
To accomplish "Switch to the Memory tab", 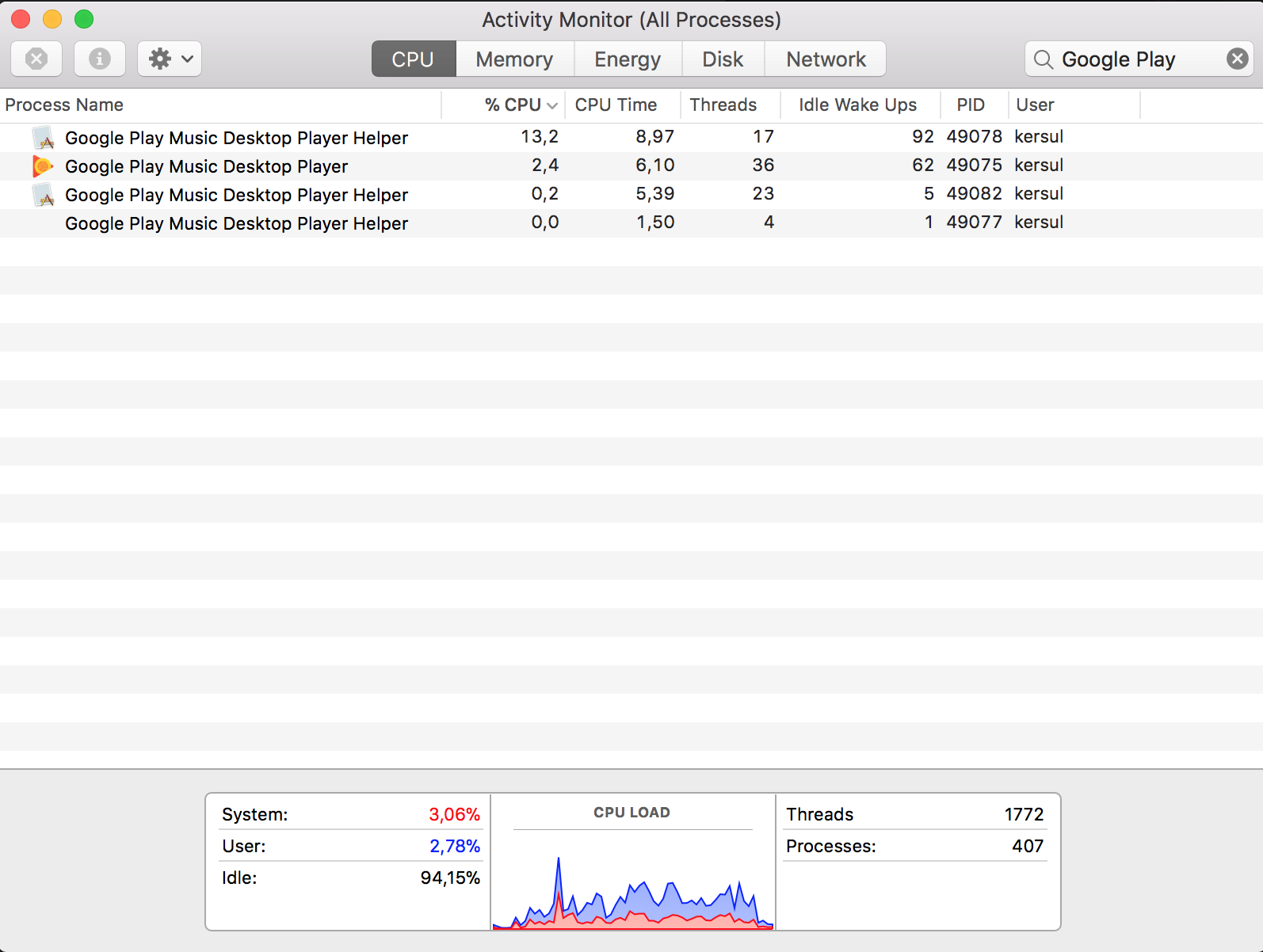I will [514, 59].
